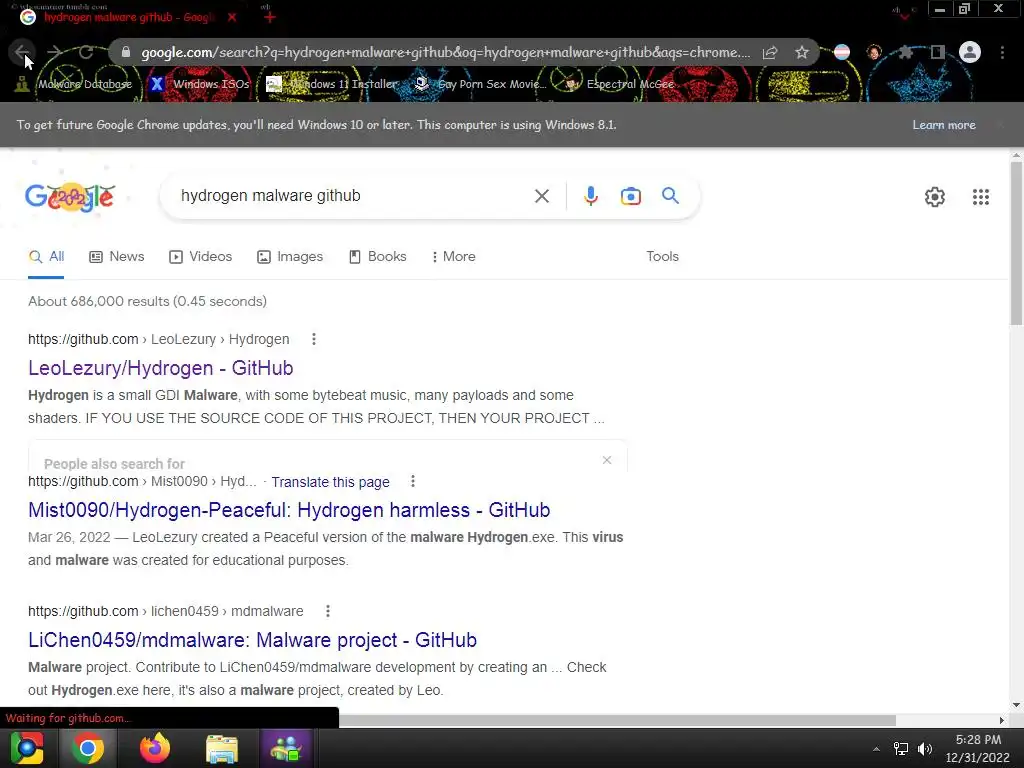Open the Gay Porn Sex Movie bookmark
The height and width of the screenshot is (768, 1024).
coord(480,84)
